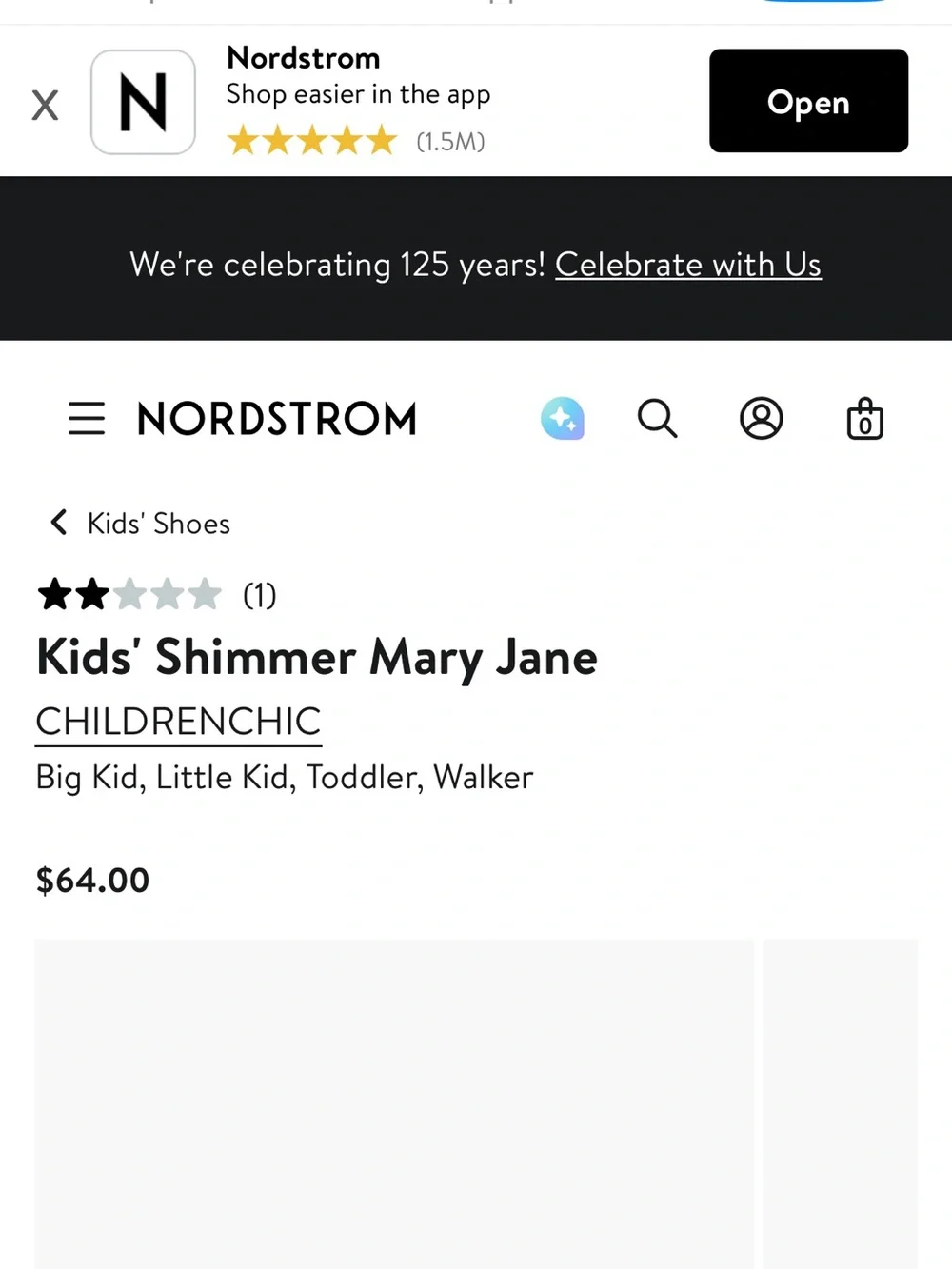Screen dimensions: 952x1269
Task: Open the Nordstrom app
Action: point(808,101)
